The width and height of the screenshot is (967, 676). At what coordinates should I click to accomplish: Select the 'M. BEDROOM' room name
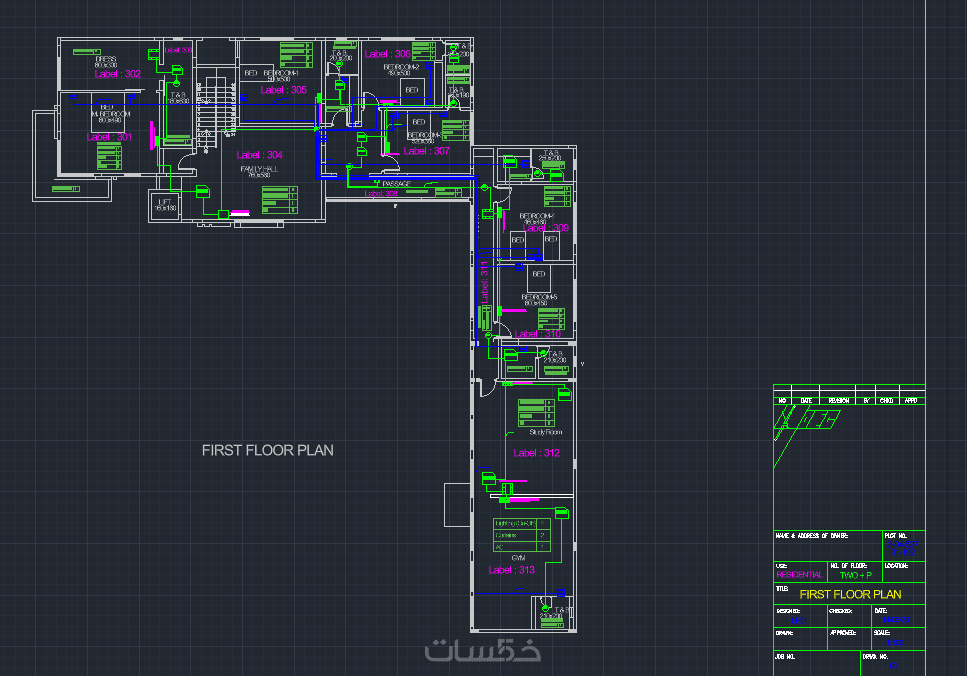tap(110, 114)
